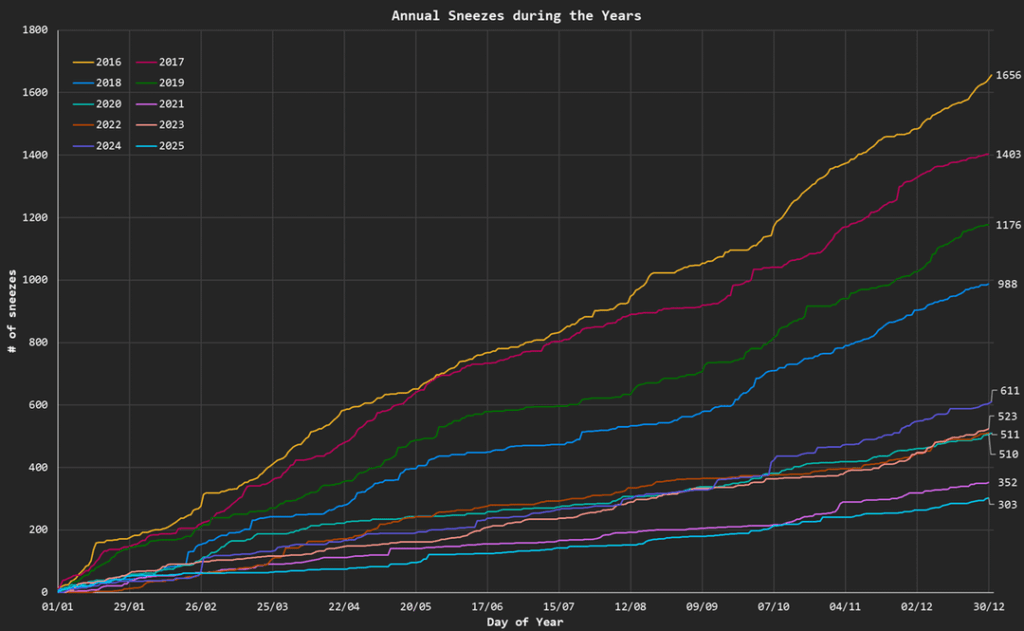
Task: Click the 2019 legend color marker
Action: pyautogui.click(x=146, y=82)
